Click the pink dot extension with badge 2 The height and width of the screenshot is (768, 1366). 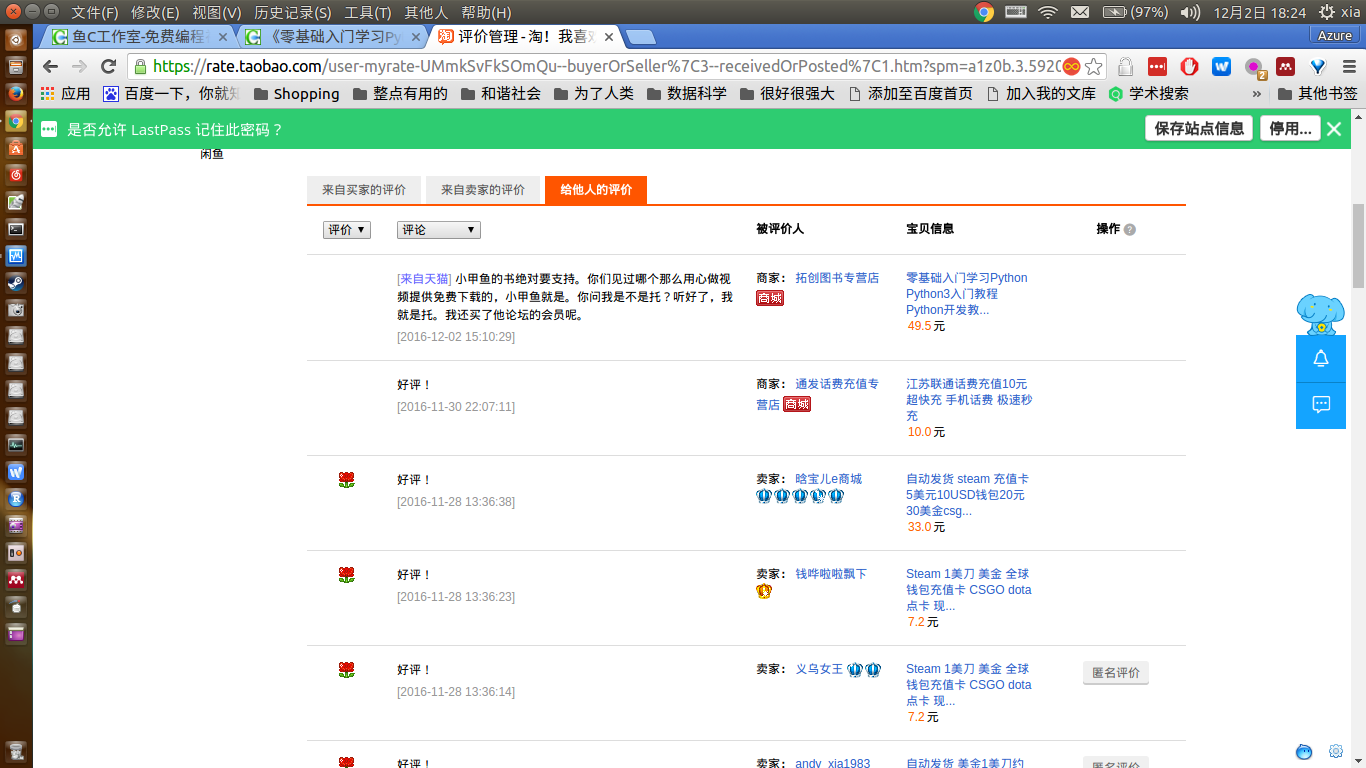pos(1254,67)
